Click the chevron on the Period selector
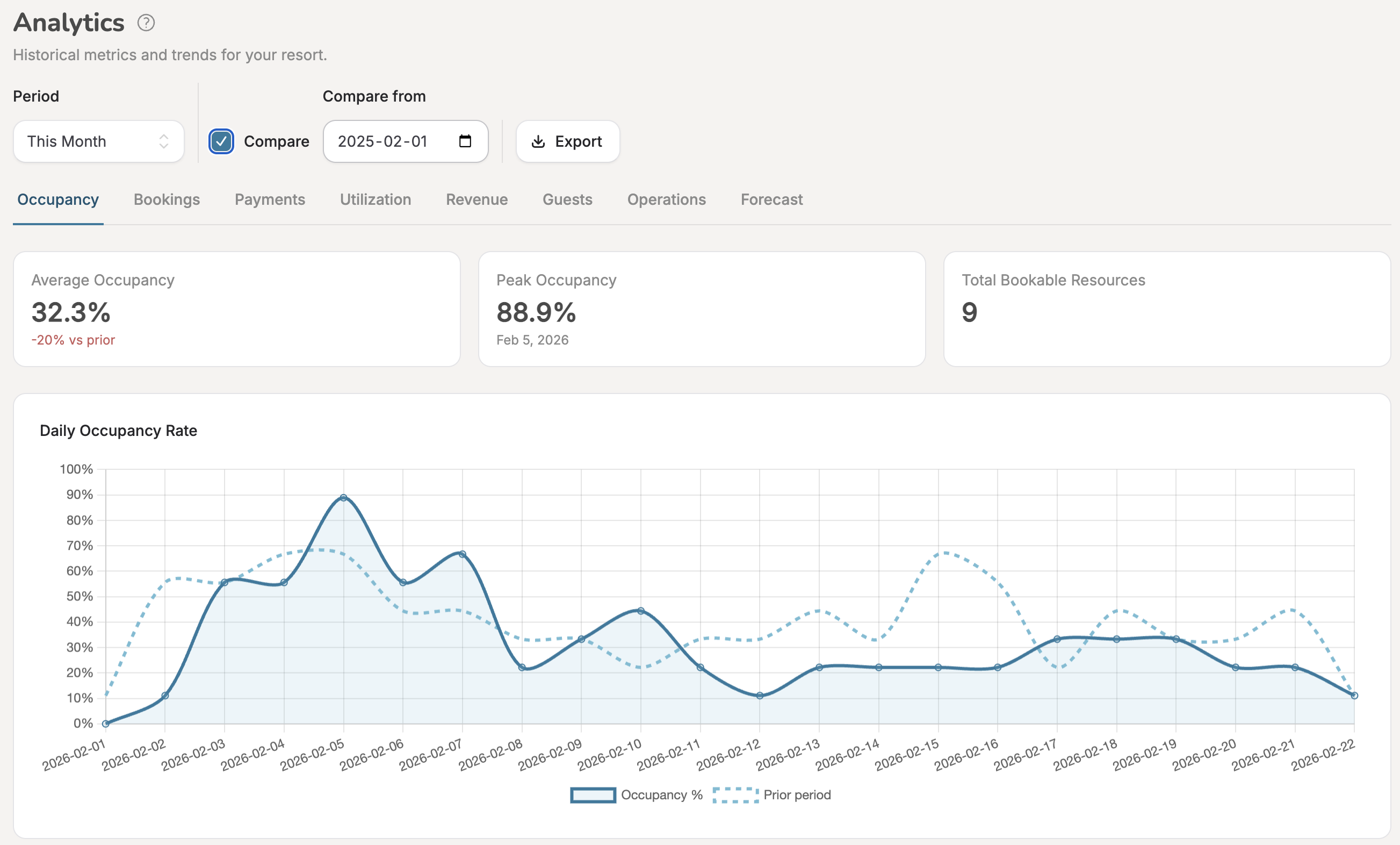Image resolution: width=1400 pixels, height=845 pixels. point(164,141)
